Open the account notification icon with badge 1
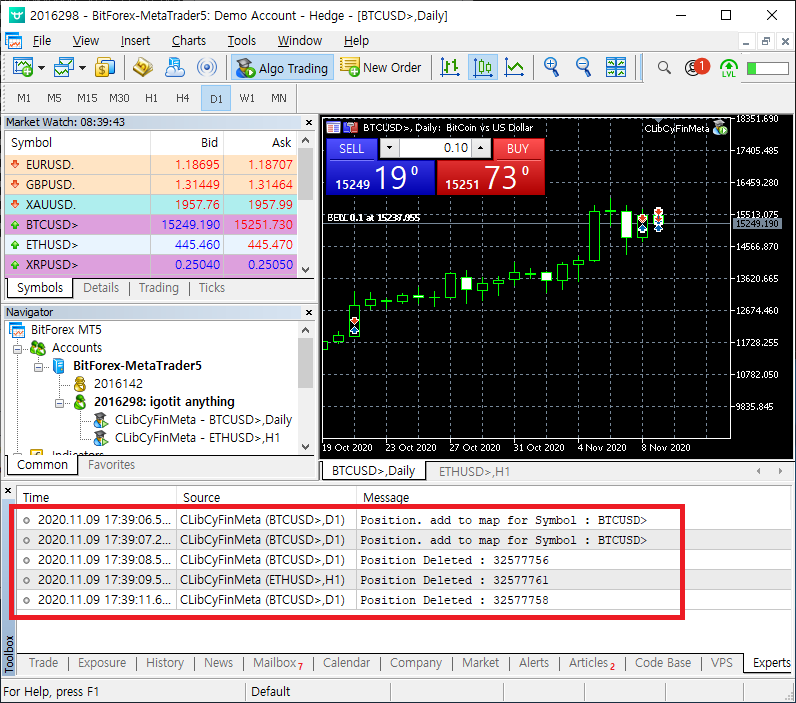The width and height of the screenshot is (796, 703). [696, 68]
